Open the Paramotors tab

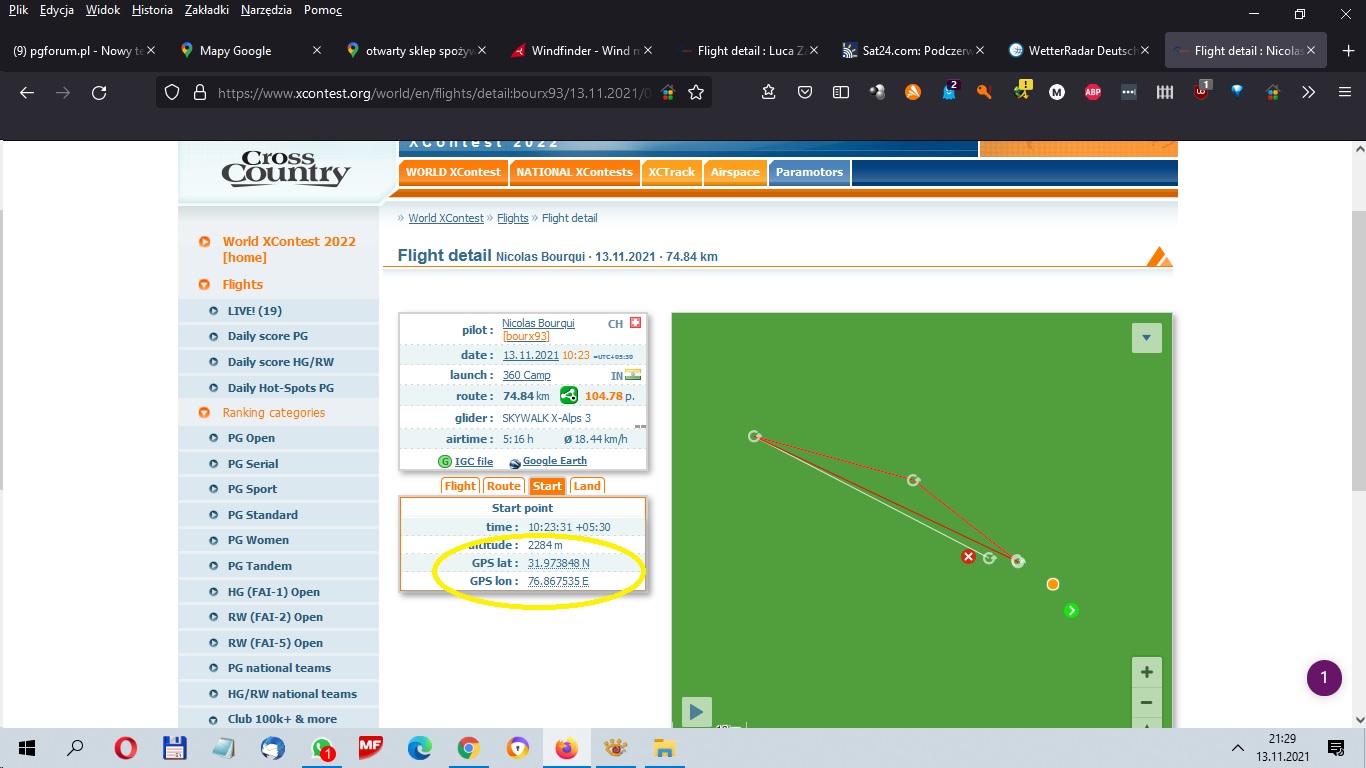(809, 172)
